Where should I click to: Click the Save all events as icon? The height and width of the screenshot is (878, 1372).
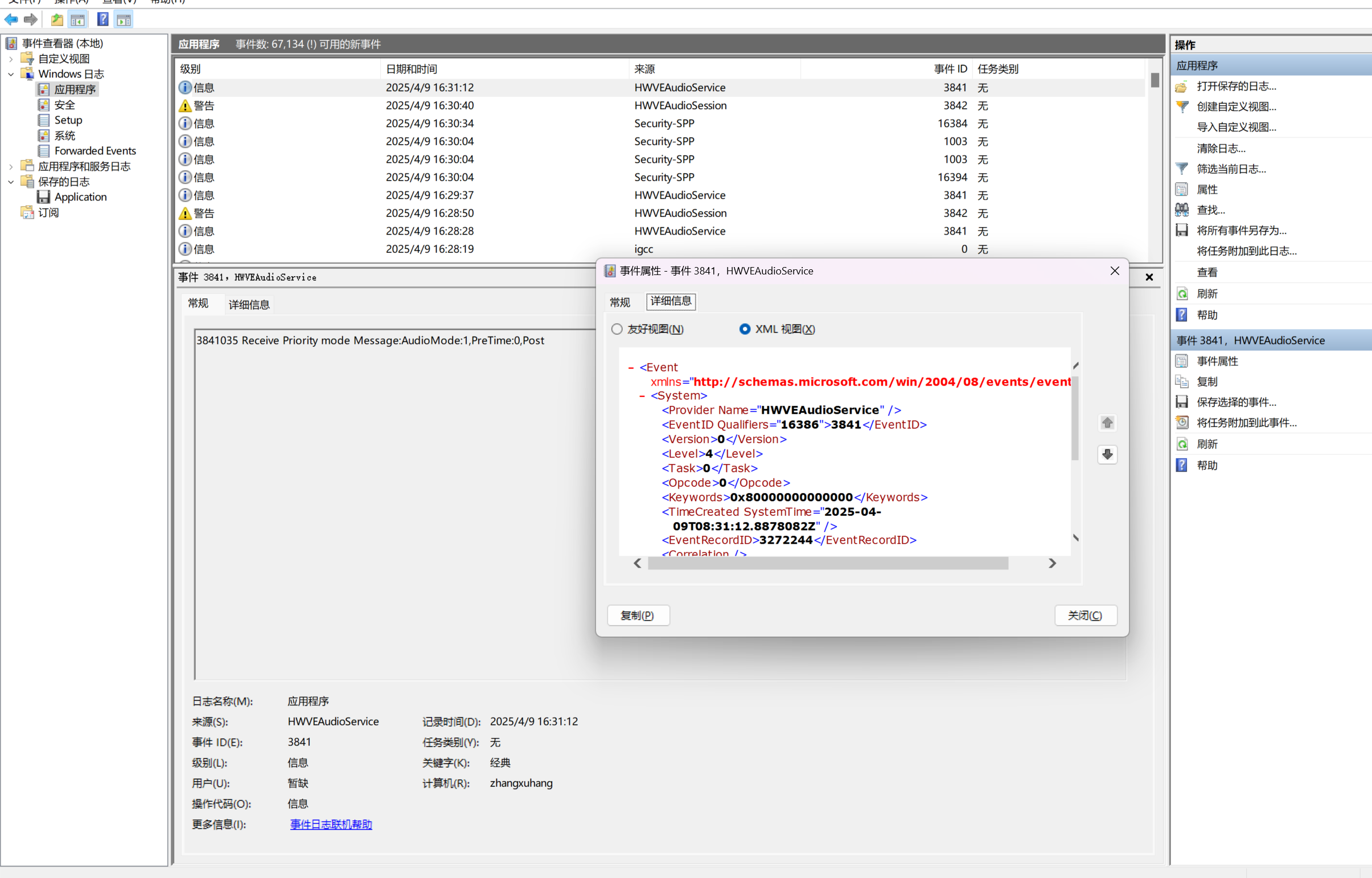pos(1182,231)
